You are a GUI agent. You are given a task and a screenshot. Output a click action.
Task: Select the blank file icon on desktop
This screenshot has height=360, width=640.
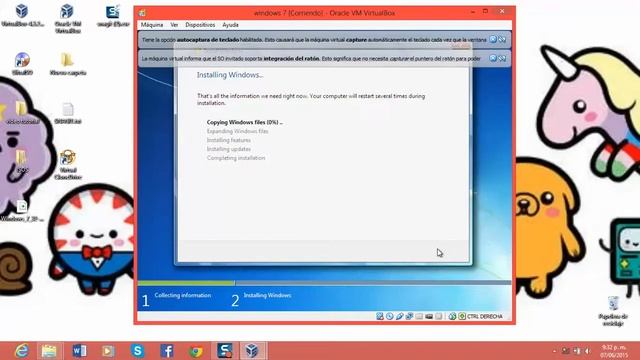pyautogui.click(x=68, y=113)
